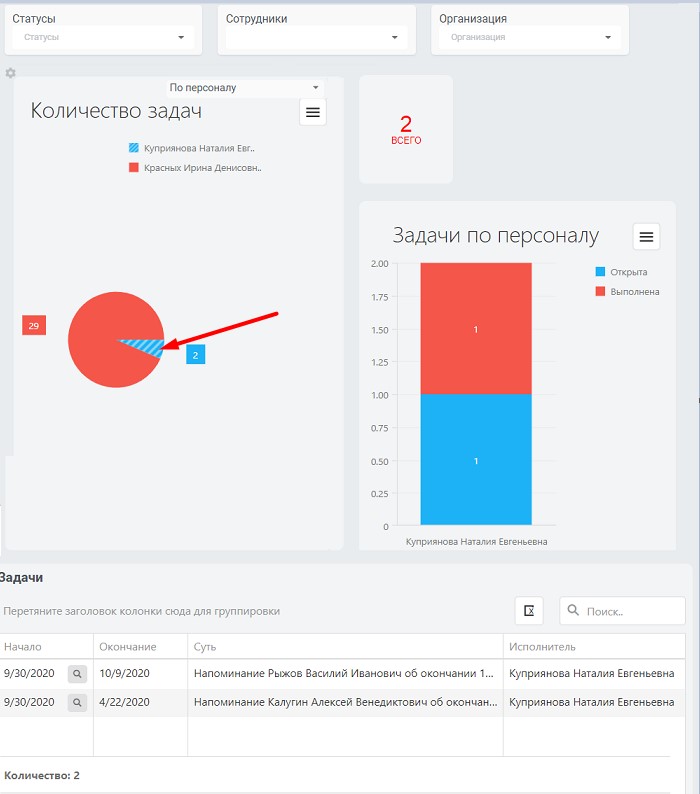
Task: Focus the Поиск search input field
Action: 622,611
